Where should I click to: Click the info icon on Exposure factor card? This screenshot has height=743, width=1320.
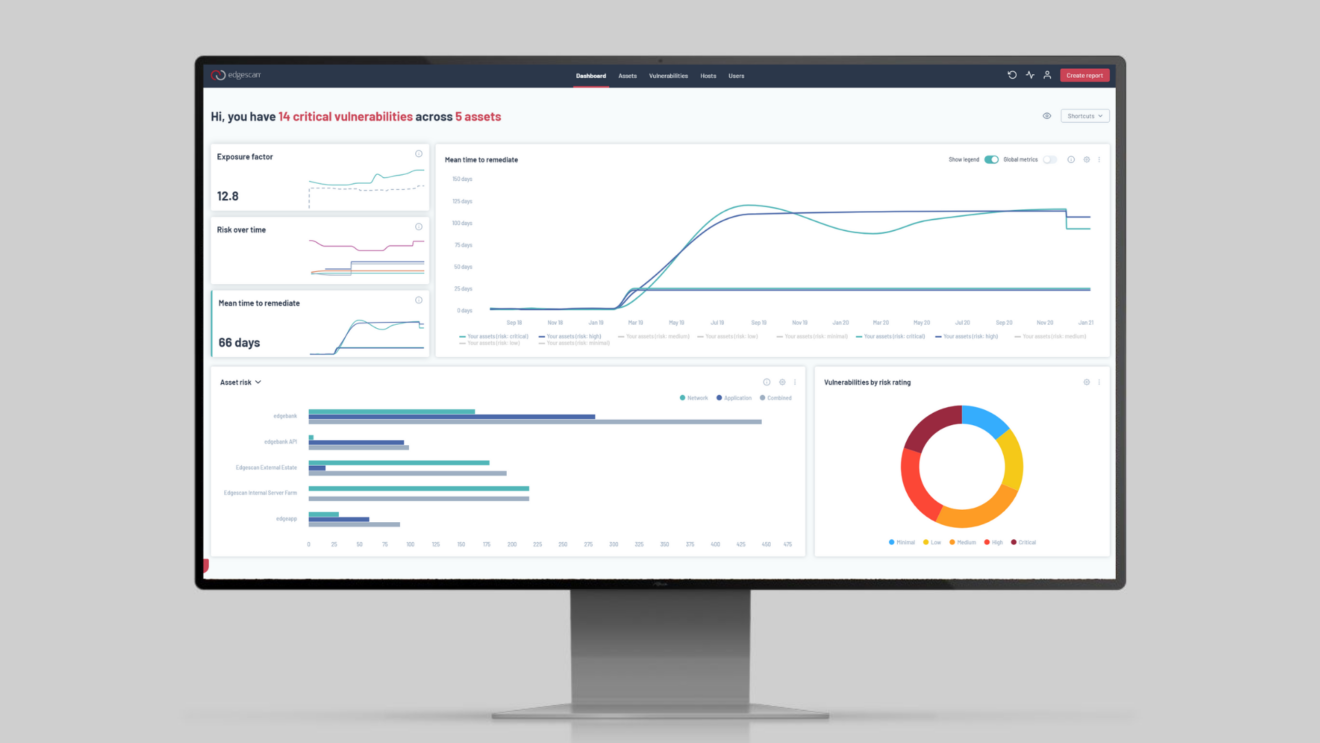[x=418, y=154]
